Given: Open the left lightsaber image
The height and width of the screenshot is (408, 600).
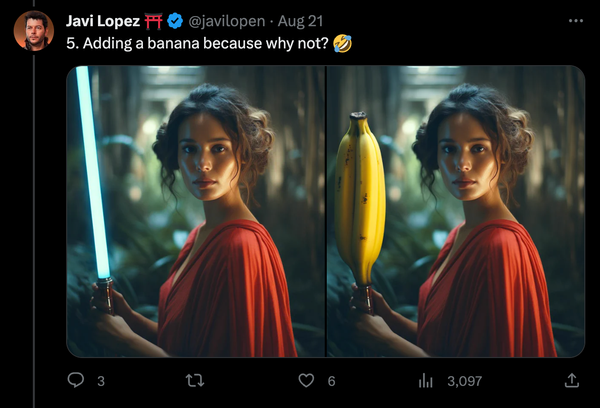Looking at the screenshot, I should click(x=196, y=211).
